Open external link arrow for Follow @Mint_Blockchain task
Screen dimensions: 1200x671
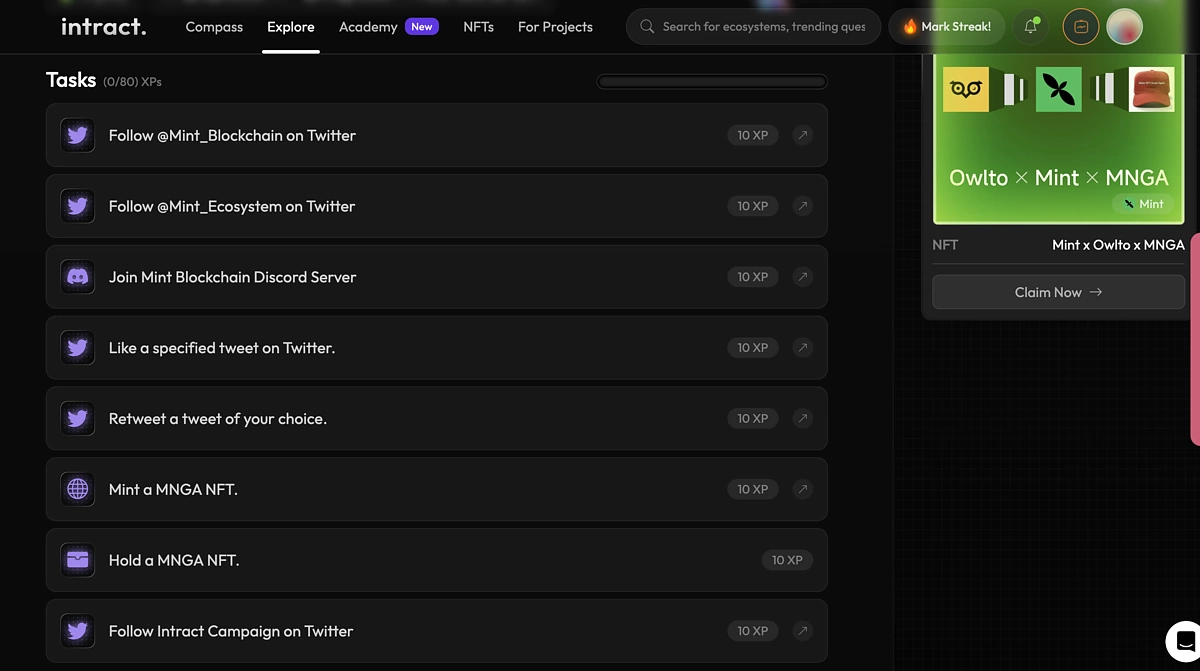(802, 135)
